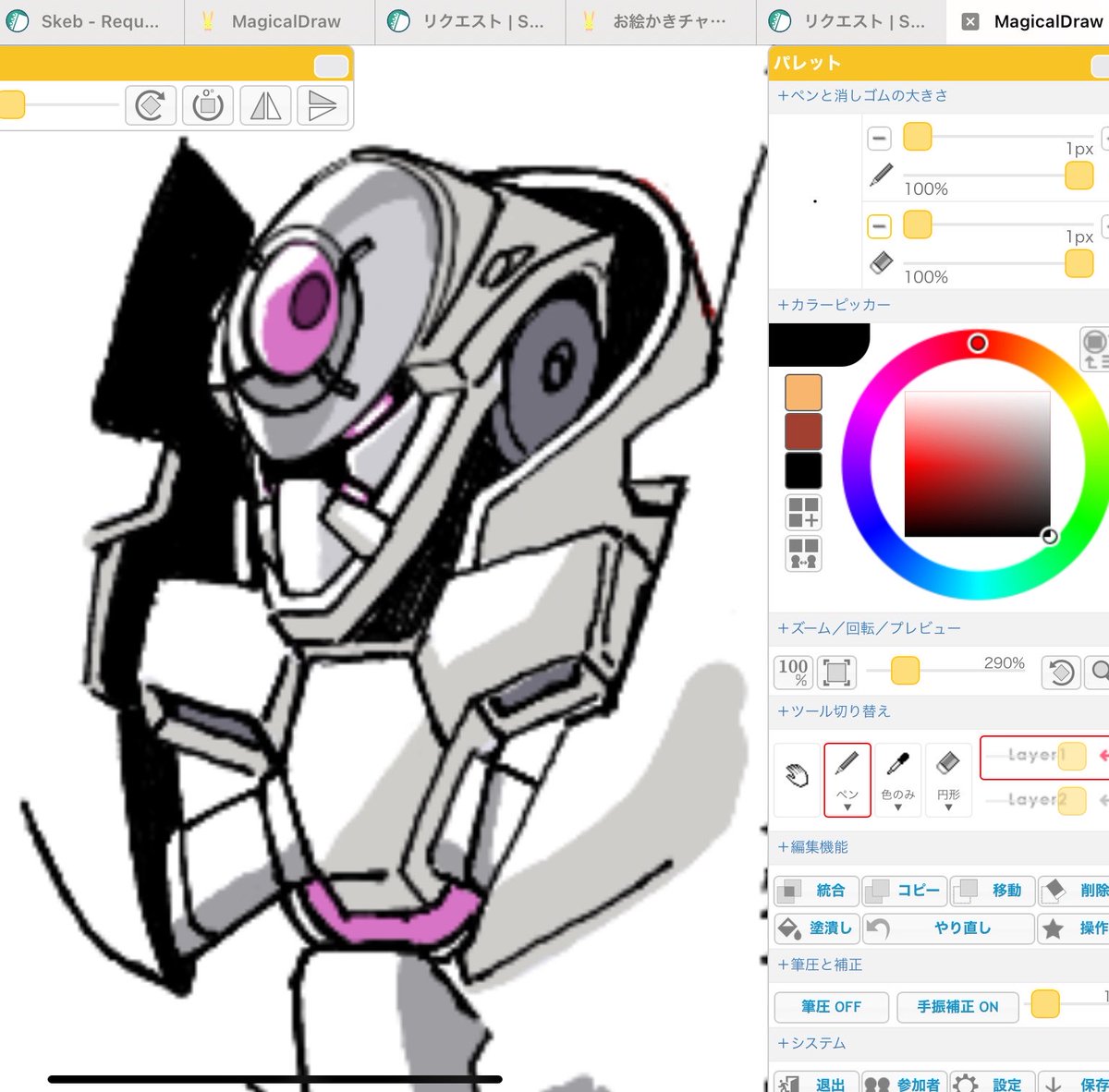
Task: Click the add palette color icon
Action: pyautogui.click(x=803, y=513)
